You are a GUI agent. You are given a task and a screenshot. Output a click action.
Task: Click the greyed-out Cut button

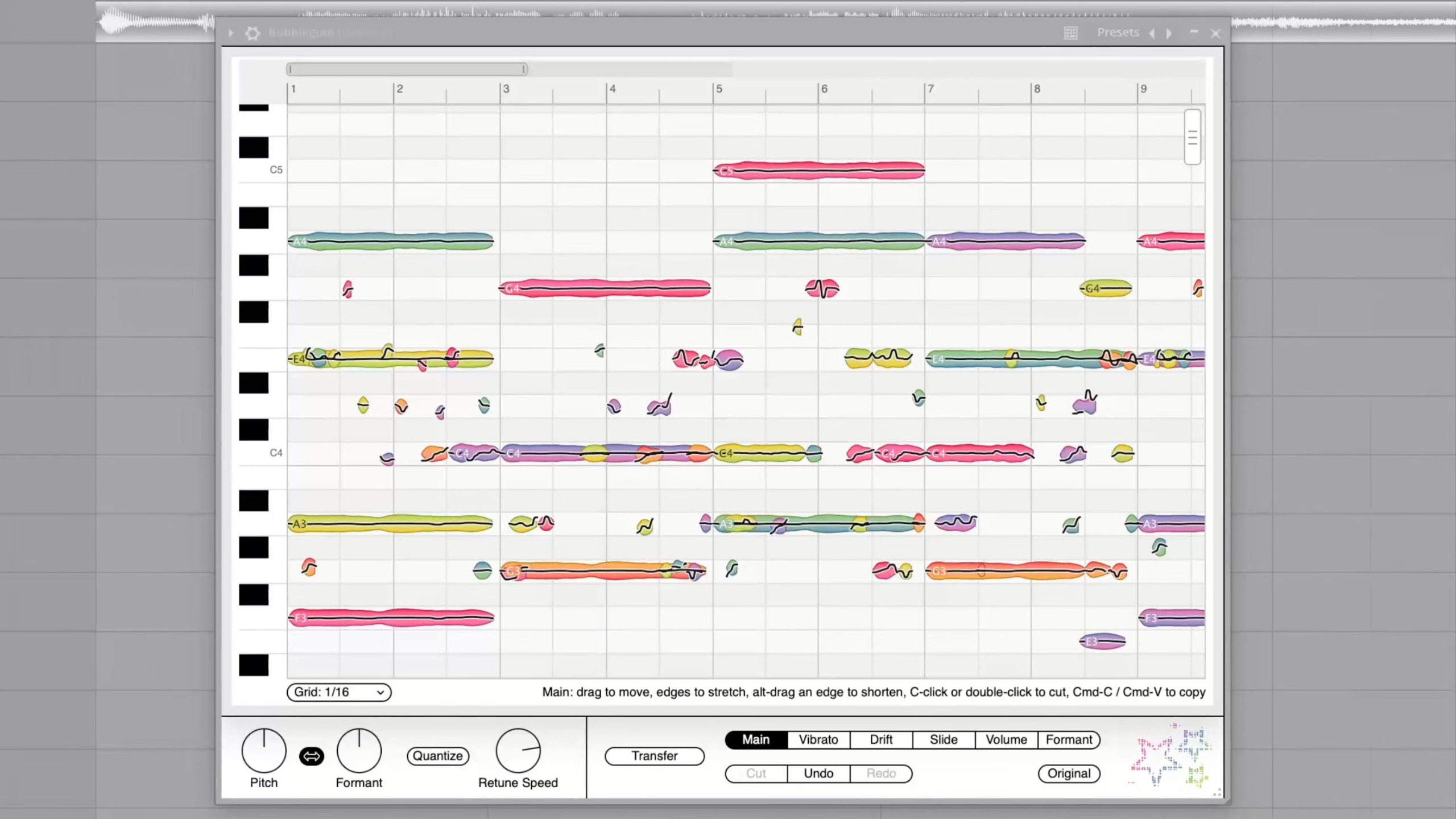point(756,773)
